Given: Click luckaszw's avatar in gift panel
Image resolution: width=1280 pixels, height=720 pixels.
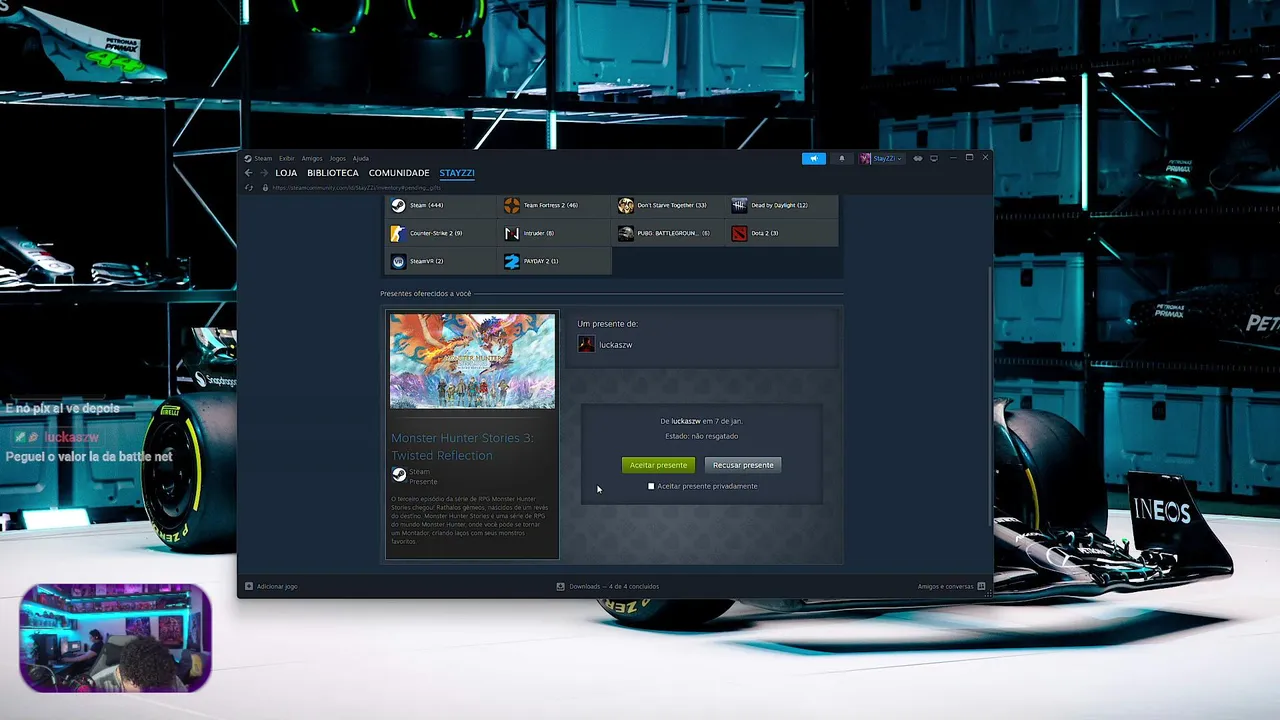Looking at the screenshot, I should pos(586,344).
